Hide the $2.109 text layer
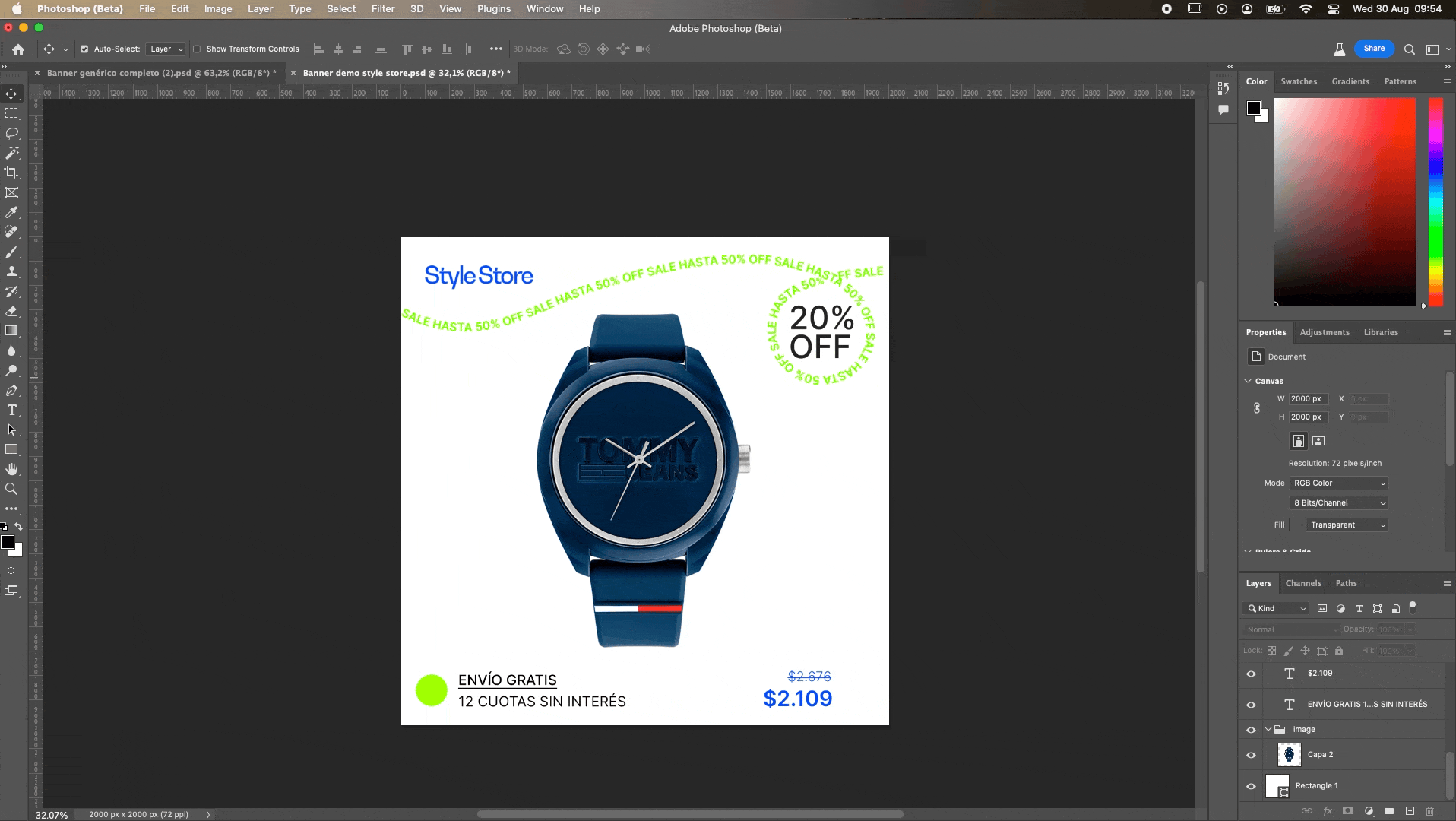 click(1251, 674)
